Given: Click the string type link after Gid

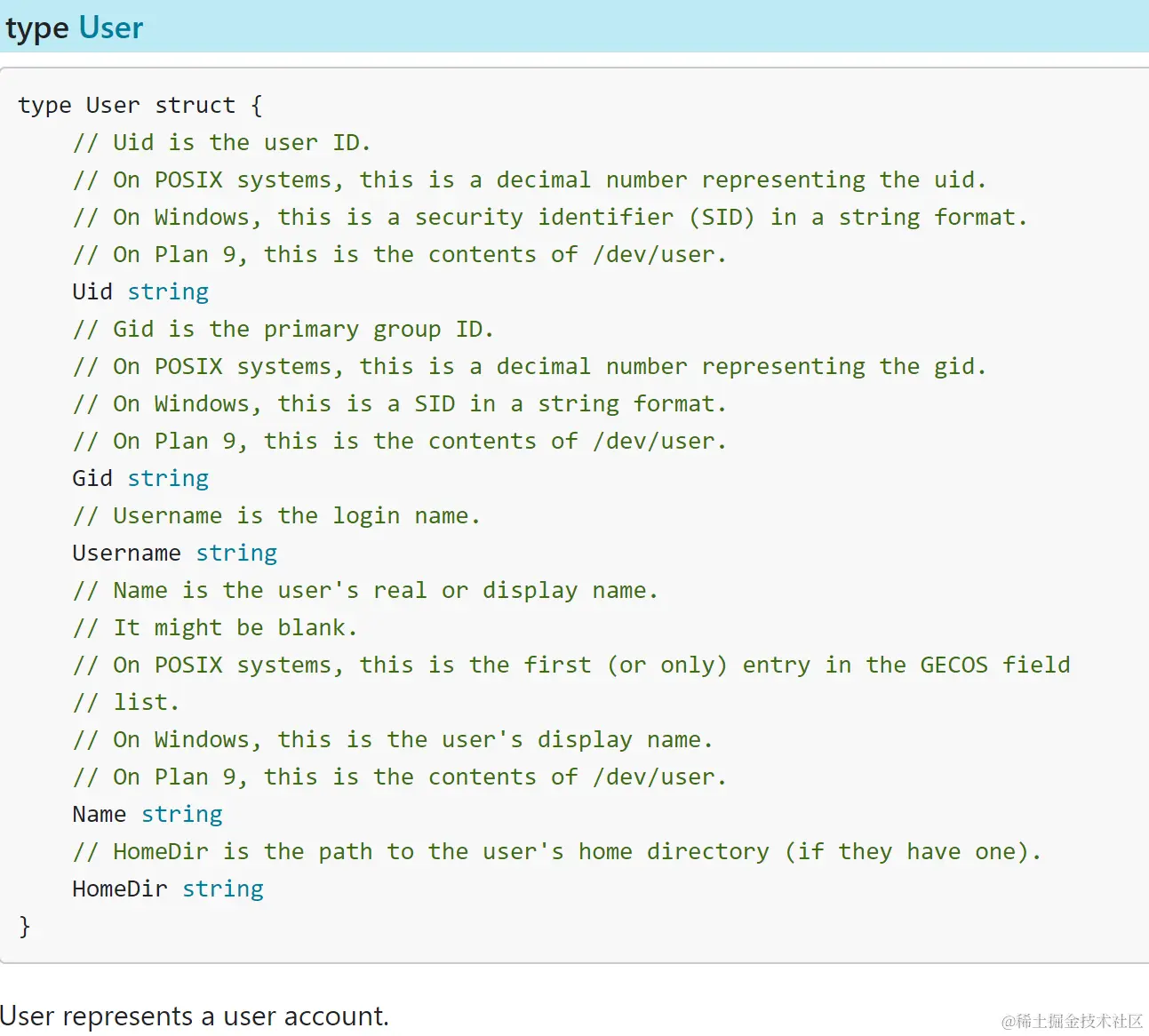Looking at the screenshot, I should click(x=168, y=478).
